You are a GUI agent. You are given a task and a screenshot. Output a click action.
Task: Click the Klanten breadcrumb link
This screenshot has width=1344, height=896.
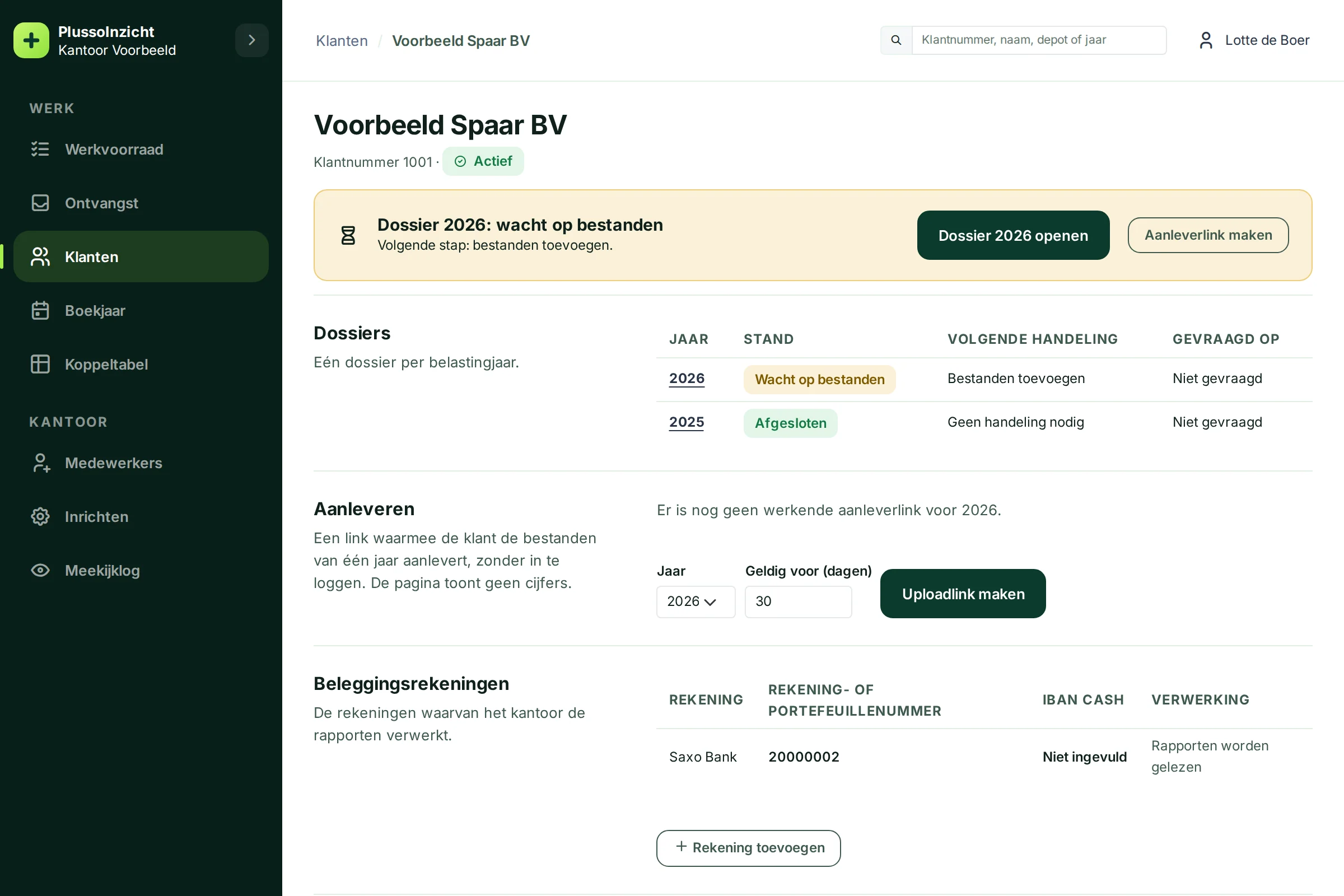click(x=342, y=40)
